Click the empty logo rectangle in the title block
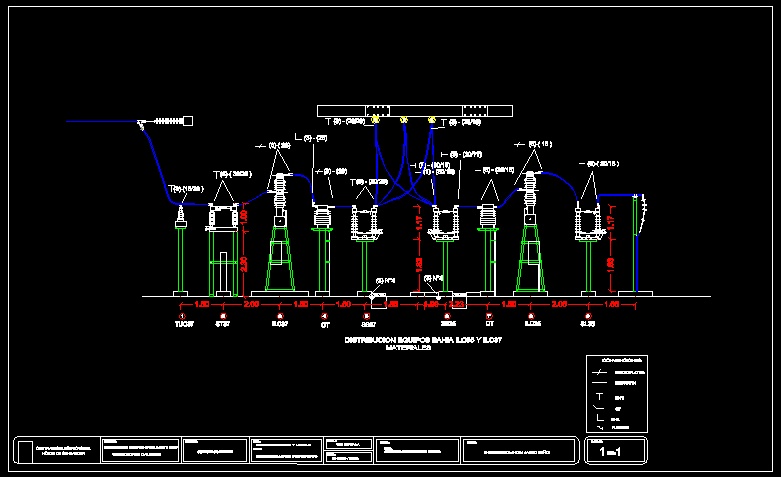Image resolution: width=781 pixels, height=477 pixels. point(27,451)
